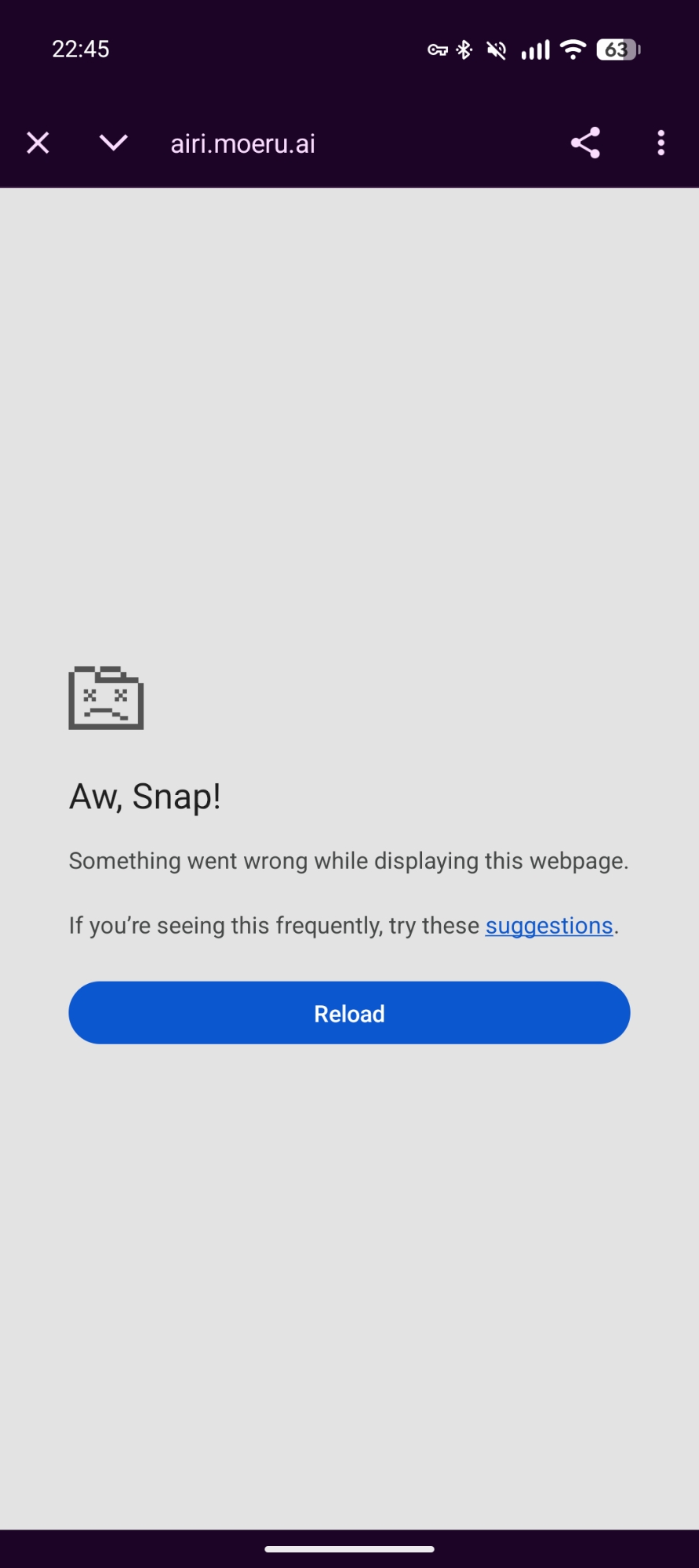Open the share icon in the toolbar
This screenshot has height=1568, width=699.
tap(585, 143)
